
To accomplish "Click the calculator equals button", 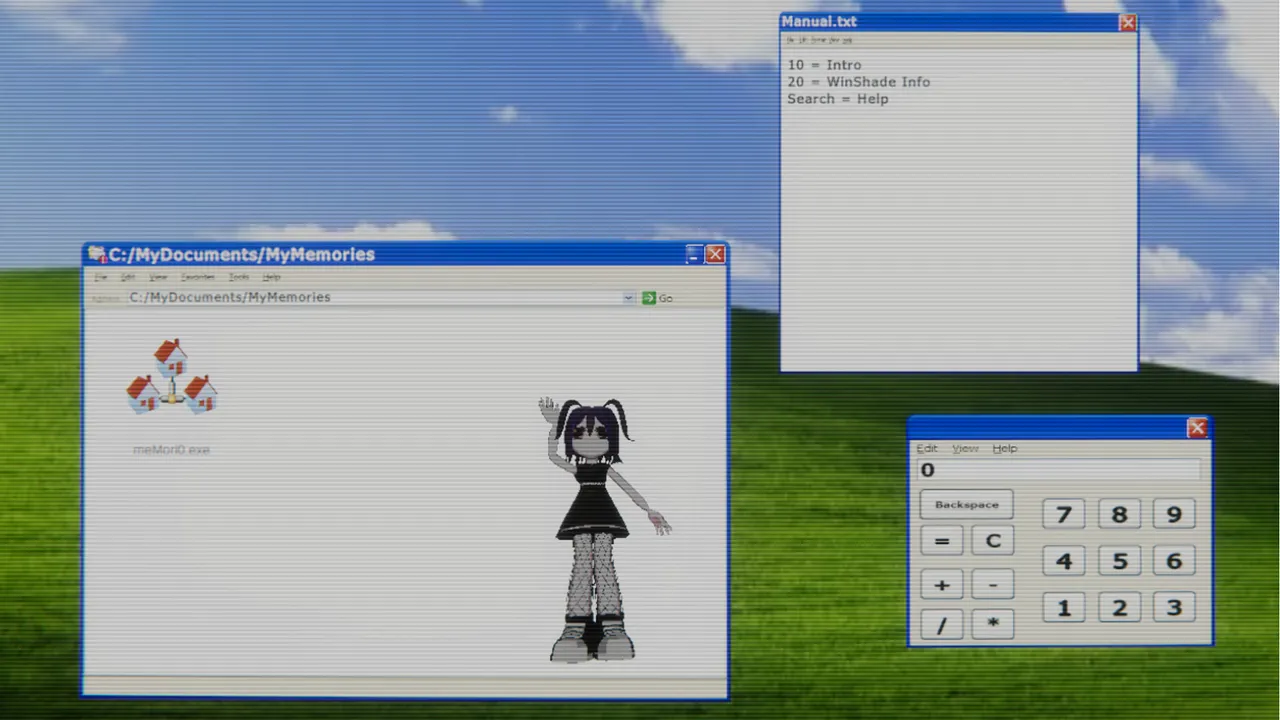I will pyautogui.click(x=941, y=541).
